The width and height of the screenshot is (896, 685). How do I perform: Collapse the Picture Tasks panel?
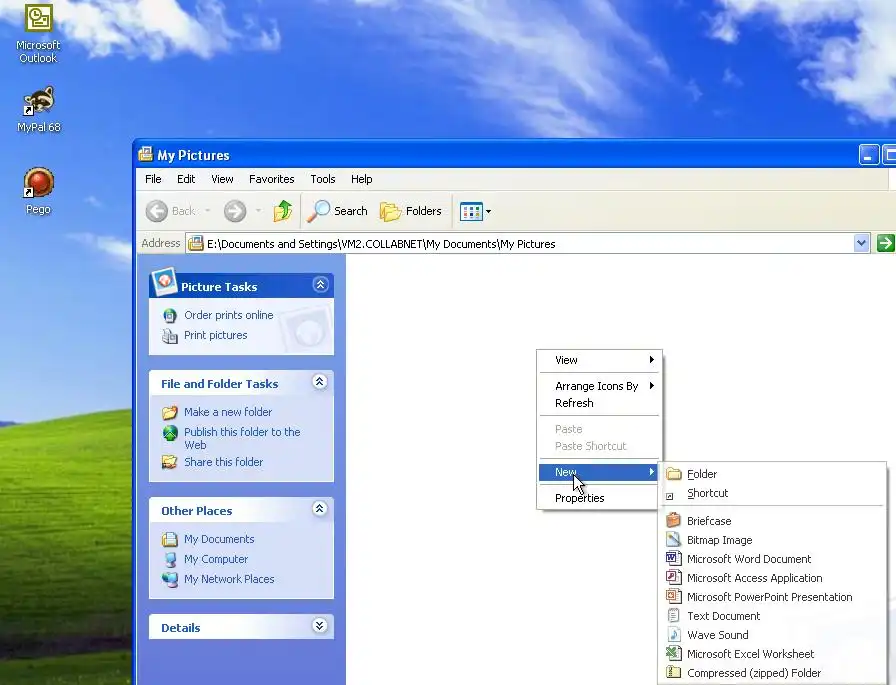coord(321,285)
